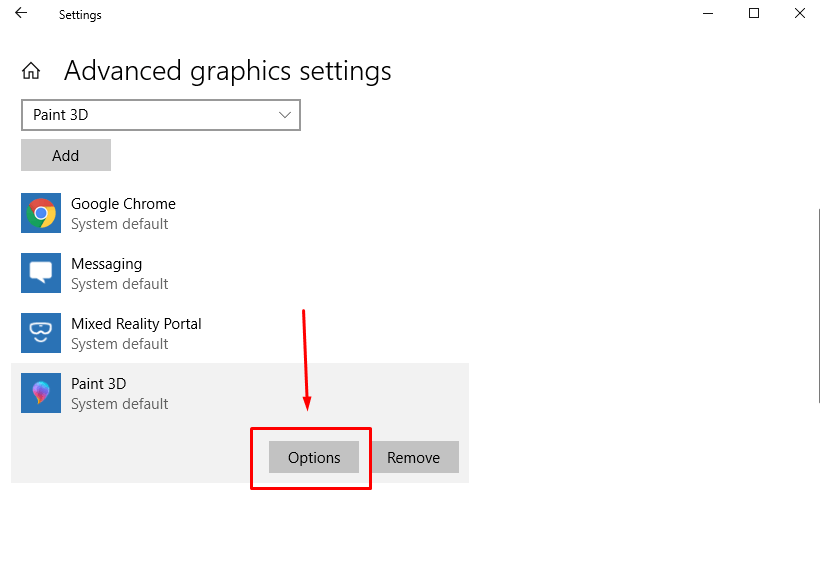
Task: Select the Mixed Reality Portal icon
Action: tap(41, 333)
